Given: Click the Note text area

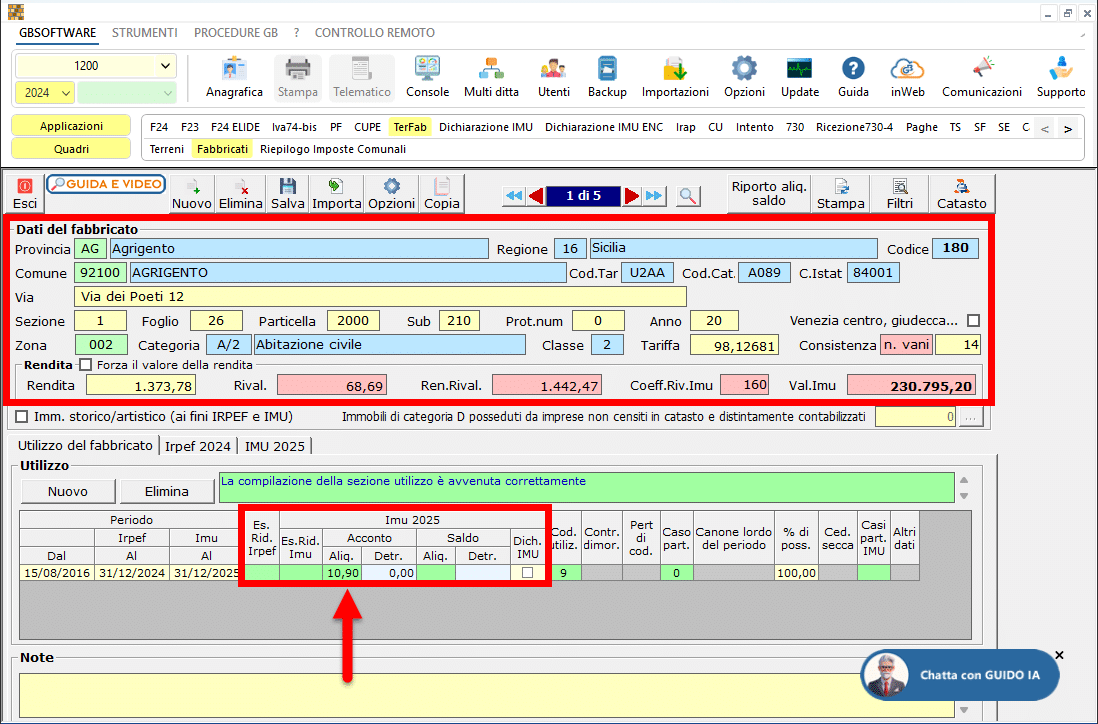Looking at the screenshot, I should click(487, 694).
